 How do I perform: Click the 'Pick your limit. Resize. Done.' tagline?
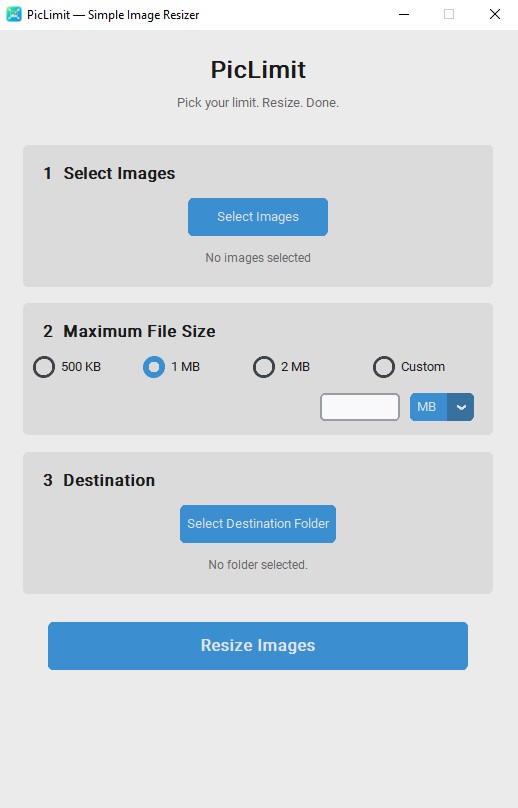[x=258, y=103]
